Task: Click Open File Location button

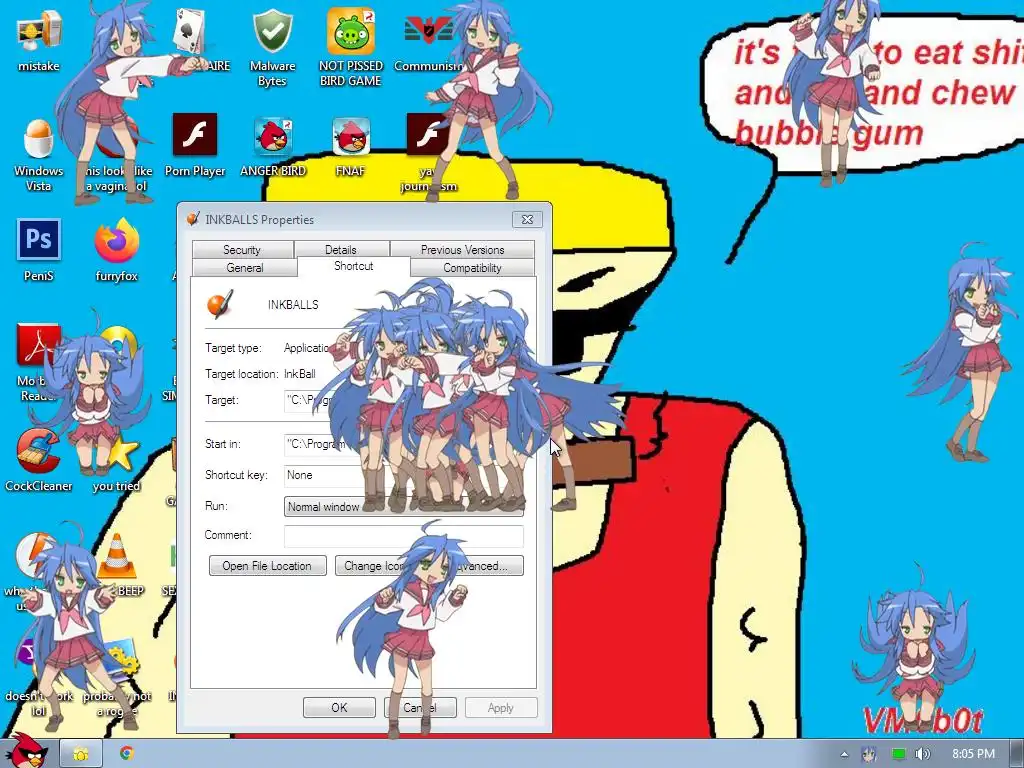Action: click(x=267, y=566)
